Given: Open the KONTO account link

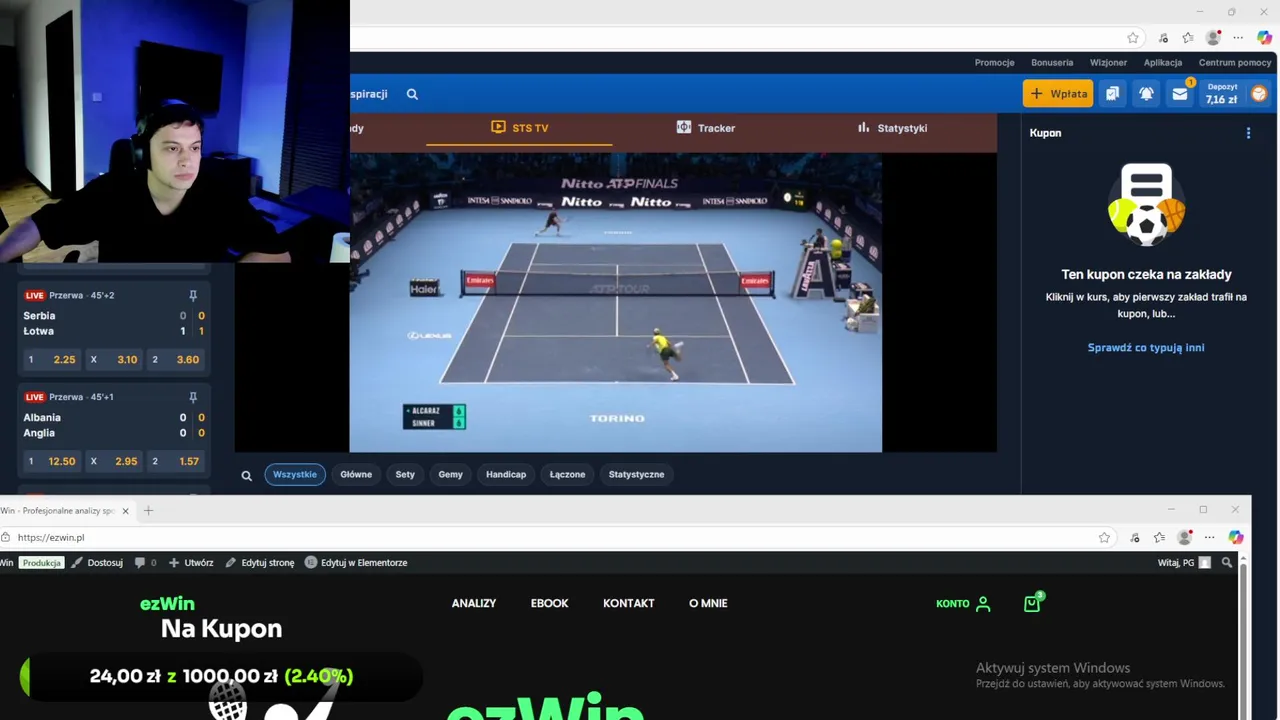Looking at the screenshot, I should [963, 603].
